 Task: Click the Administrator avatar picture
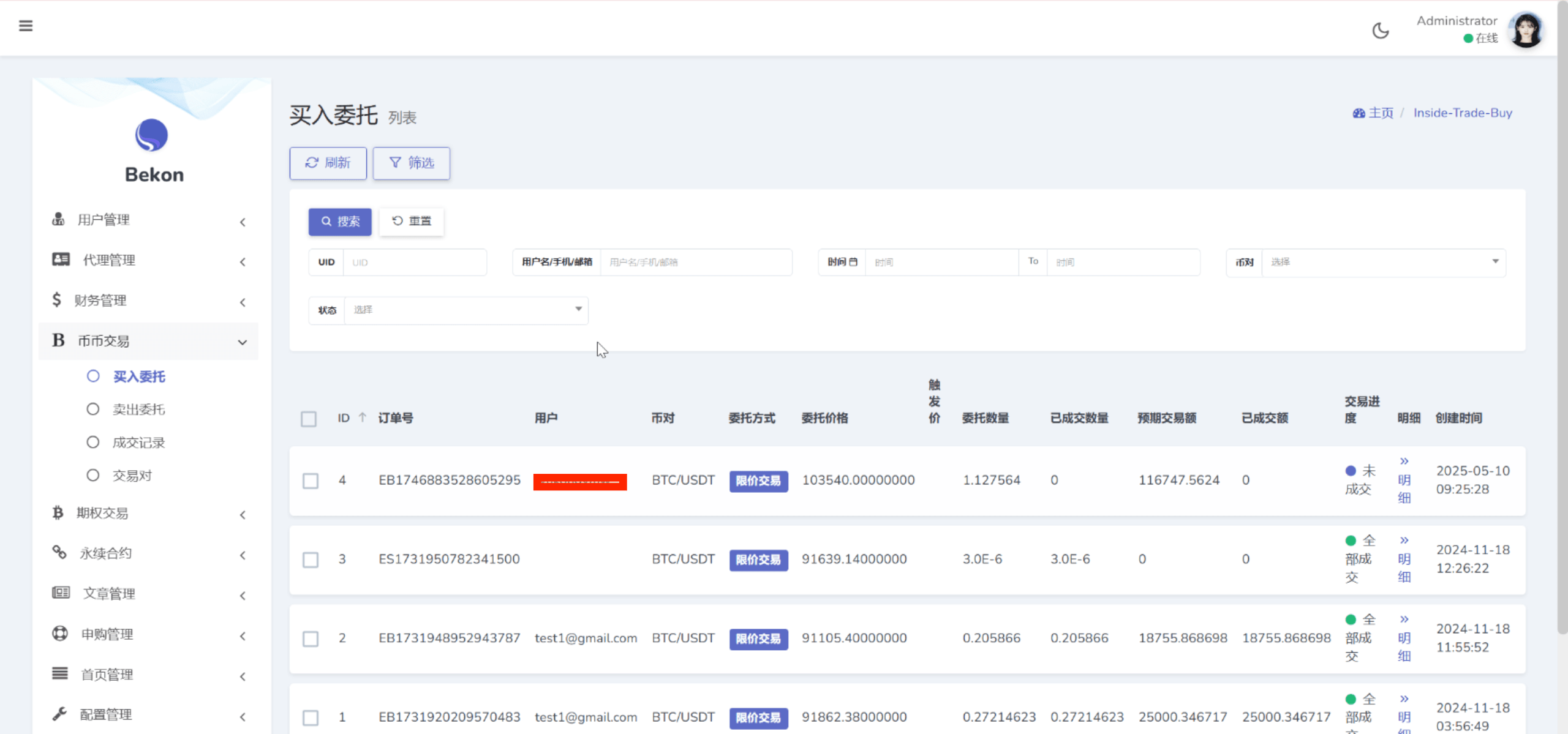(1526, 31)
